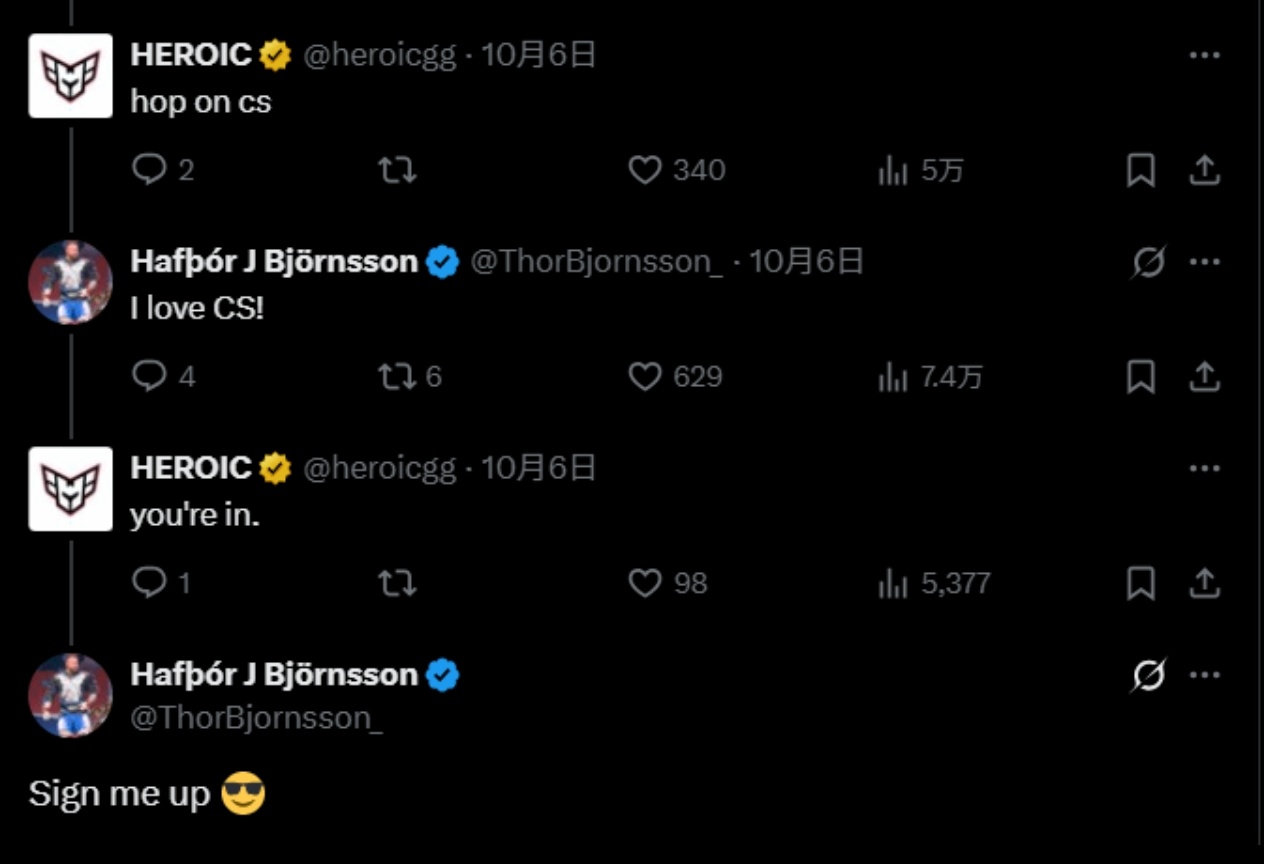Open more options on "you're in." tweet
Image resolution: width=1264 pixels, height=864 pixels.
click(x=1205, y=468)
